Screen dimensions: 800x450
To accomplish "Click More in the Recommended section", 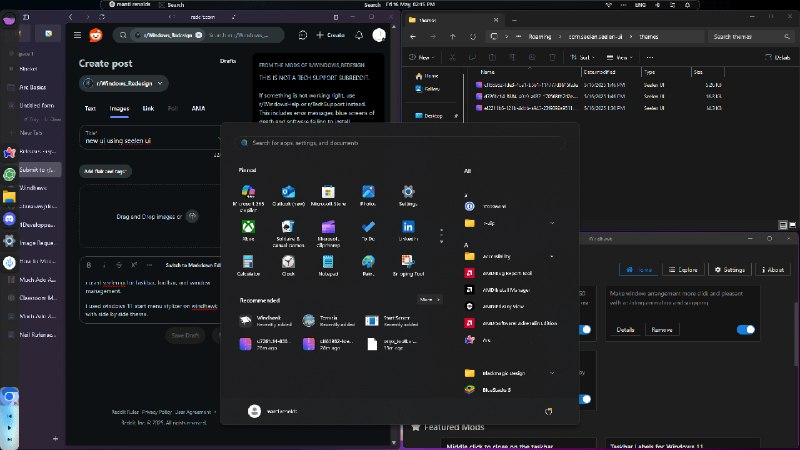I will pyautogui.click(x=429, y=299).
